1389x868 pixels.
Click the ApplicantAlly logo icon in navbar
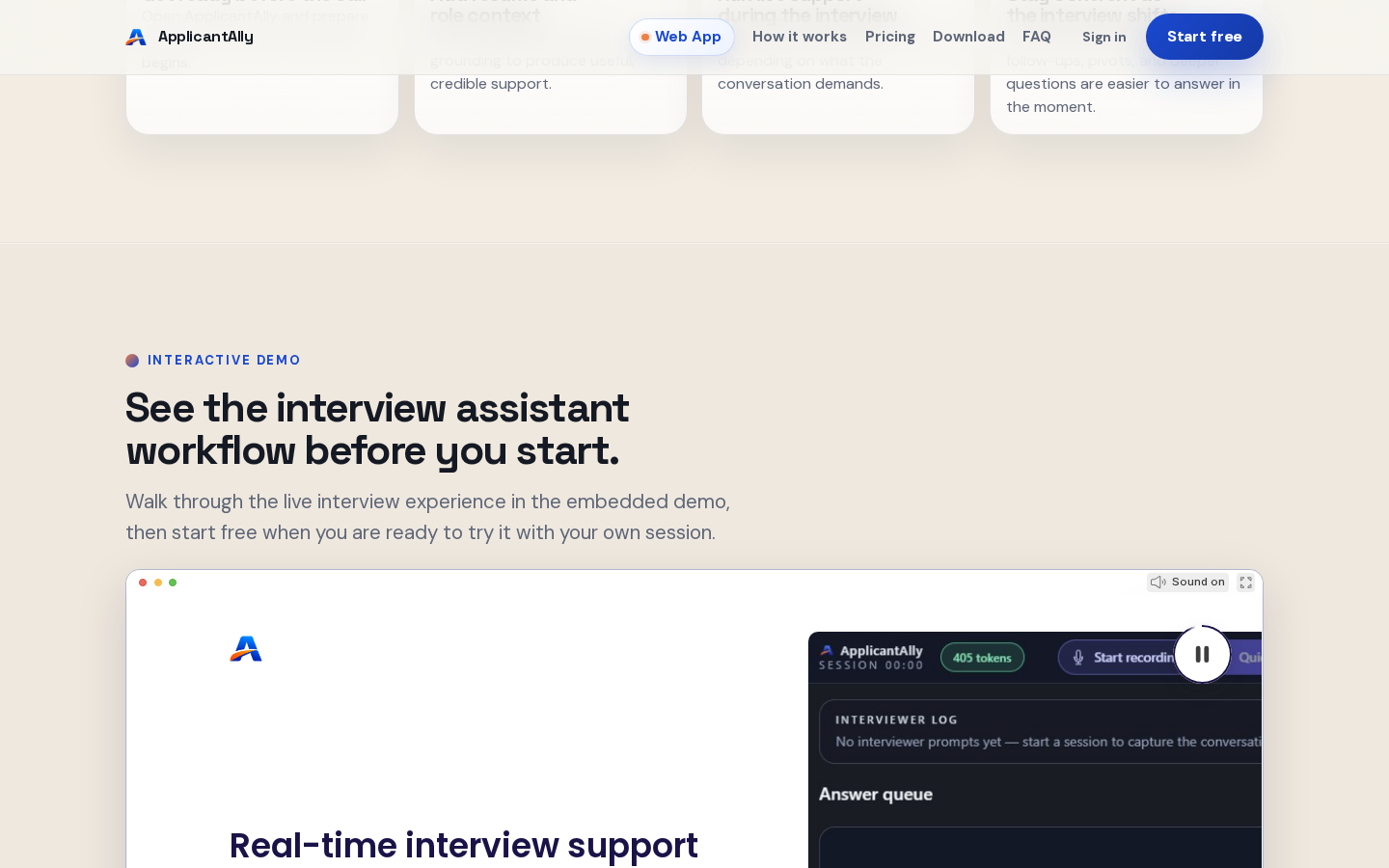pos(136,37)
